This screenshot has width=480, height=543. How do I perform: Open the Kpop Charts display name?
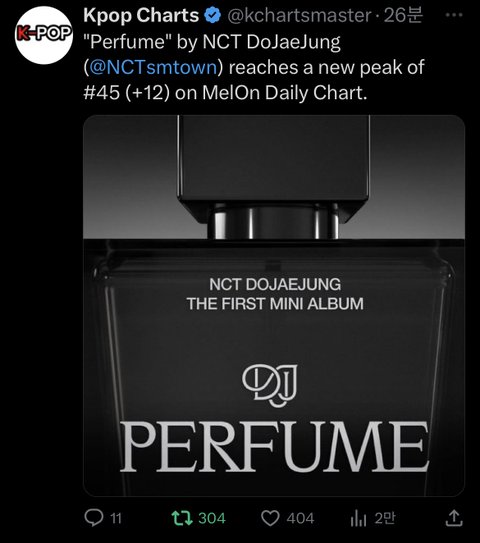[141, 16]
